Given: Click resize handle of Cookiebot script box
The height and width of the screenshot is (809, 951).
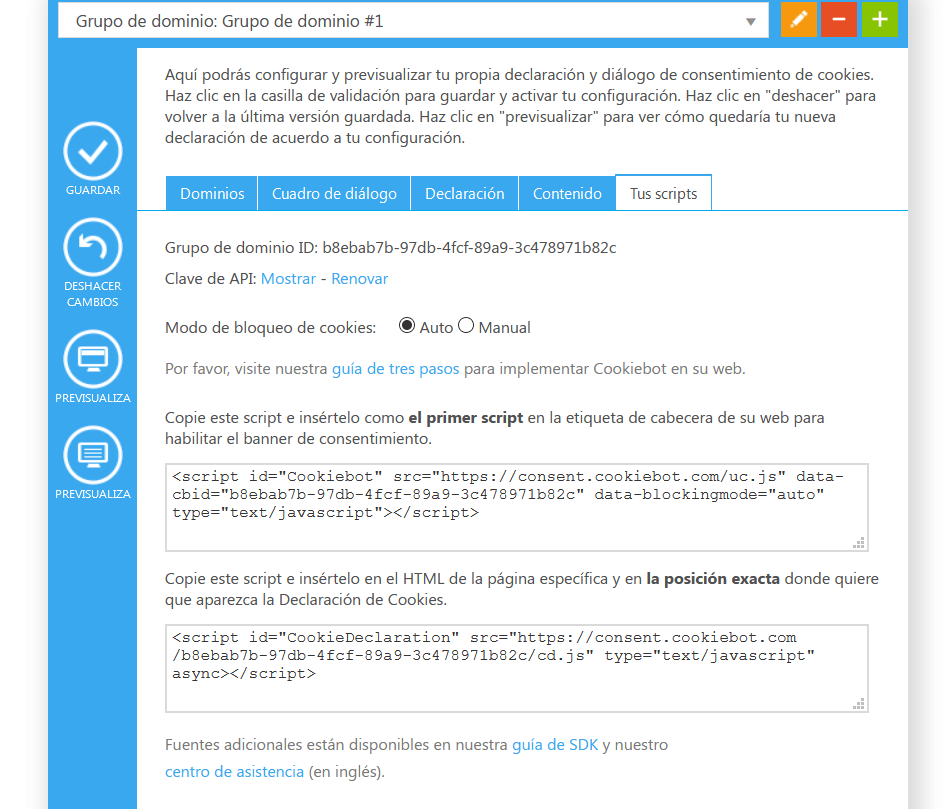Looking at the screenshot, I should pos(859,543).
